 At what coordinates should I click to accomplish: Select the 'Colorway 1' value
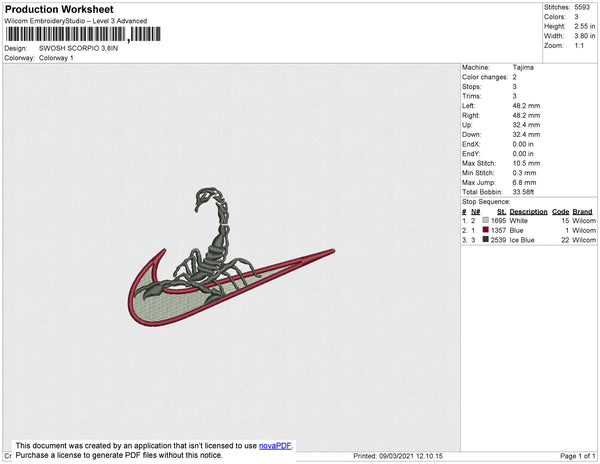(56, 58)
